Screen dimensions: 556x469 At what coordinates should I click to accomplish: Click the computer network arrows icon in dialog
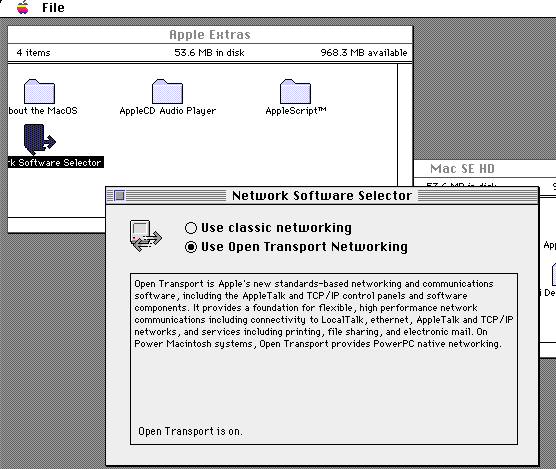coord(145,236)
